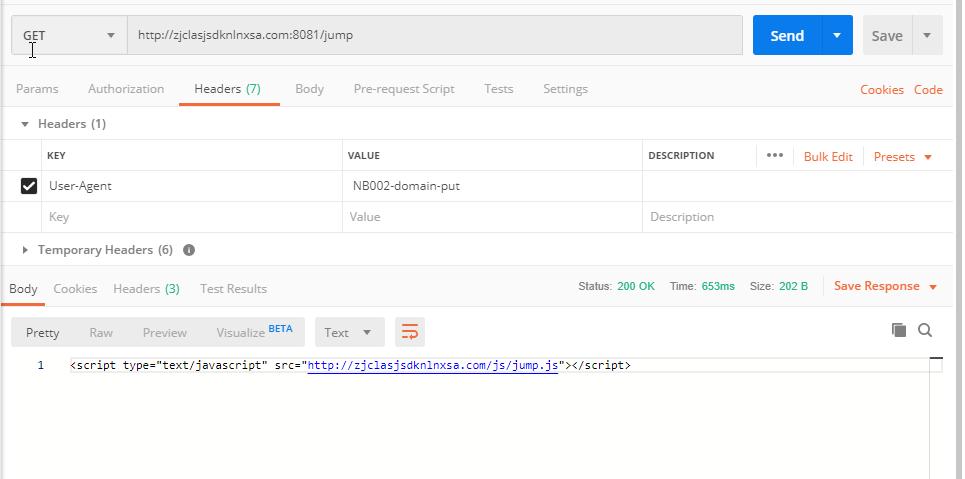965x479 pixels.
Task: Toggle line wrap icon in response toolbar
Action: point(409,332)
